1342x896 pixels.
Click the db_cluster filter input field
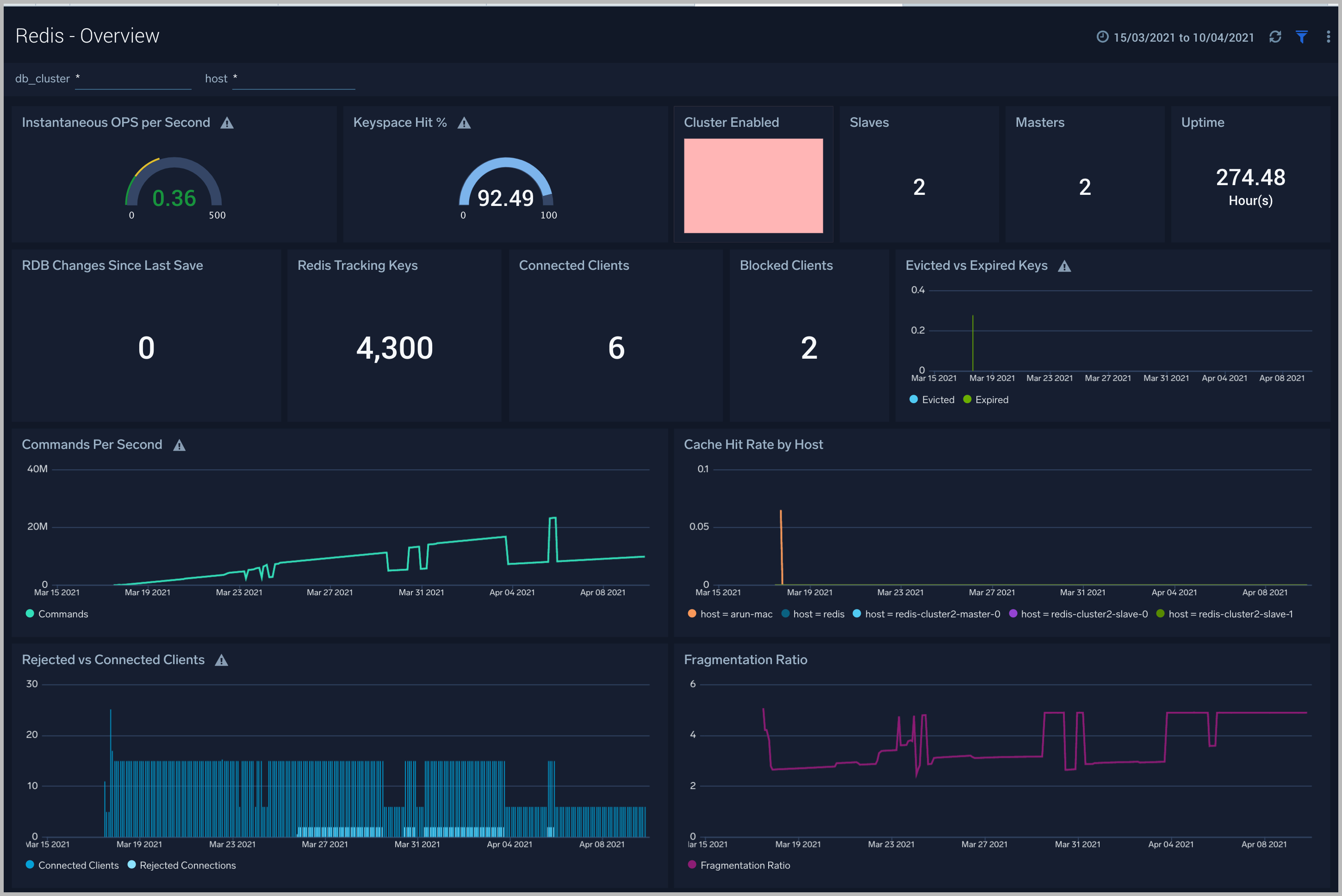[133, 79]
